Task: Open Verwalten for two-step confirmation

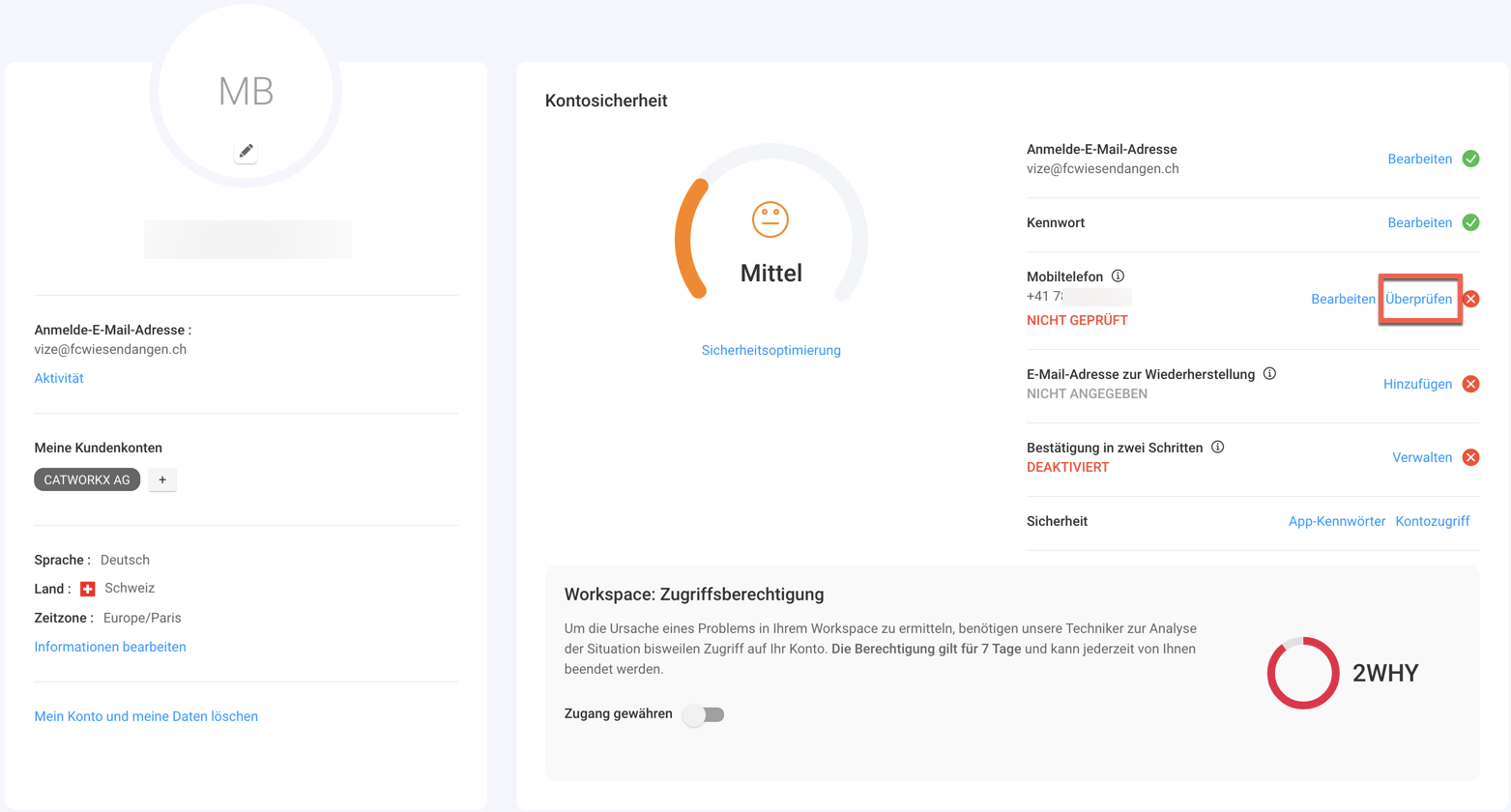Action: coord(1421,457)
